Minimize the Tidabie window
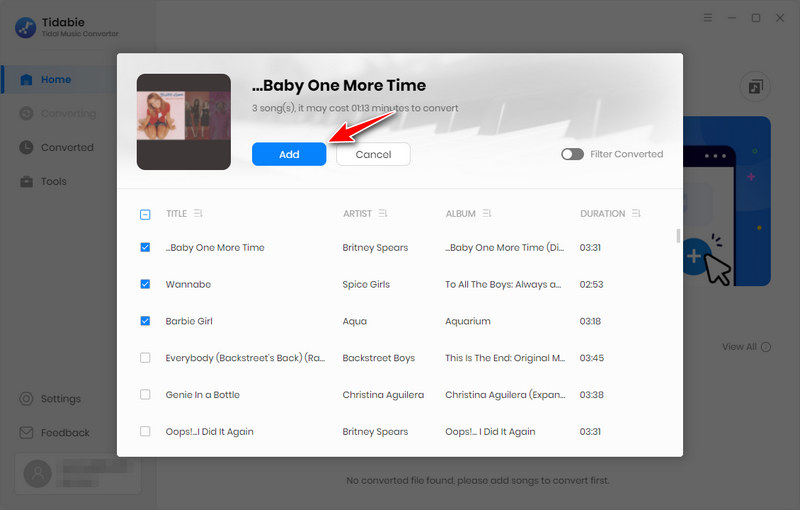The image size is (800, 510). click(x=732, y=18)
